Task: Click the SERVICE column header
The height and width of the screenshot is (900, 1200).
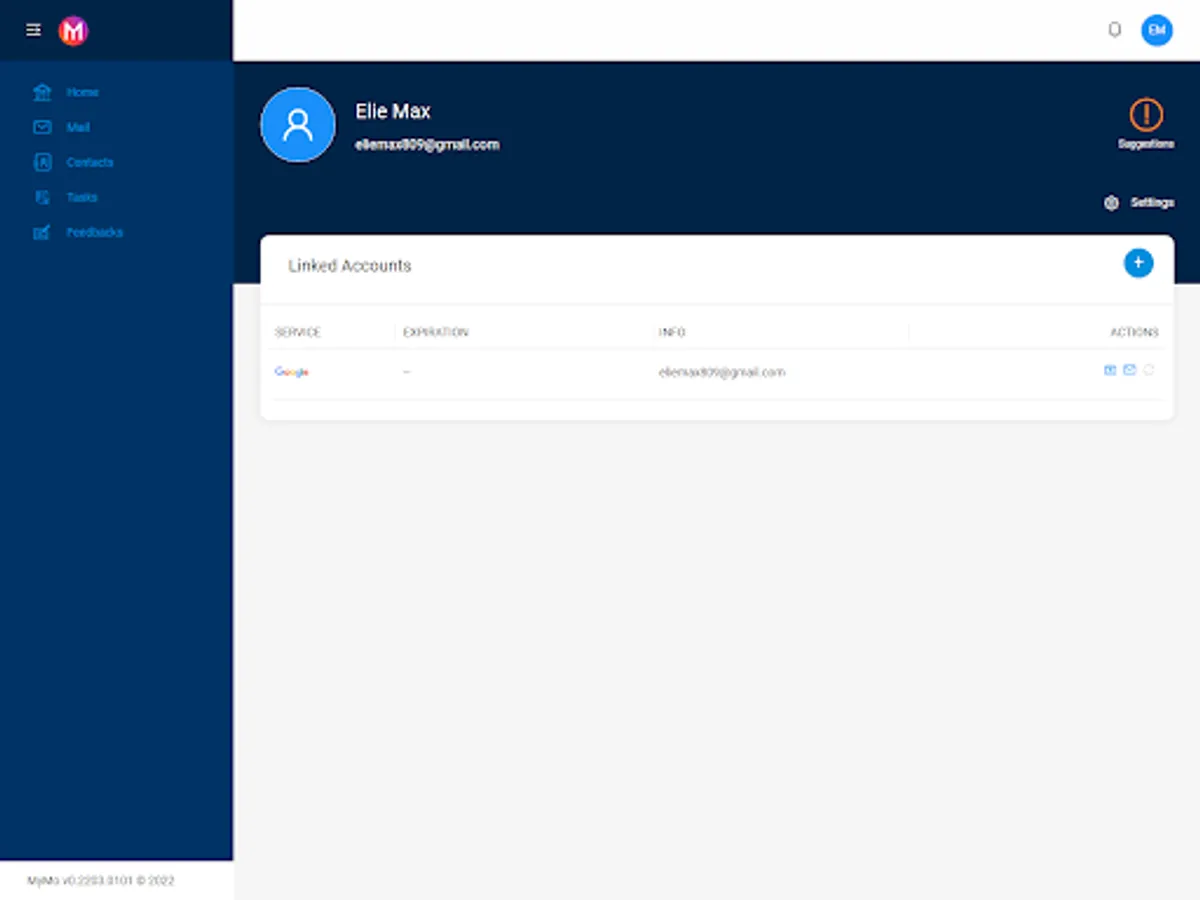Action: point(298,332)
